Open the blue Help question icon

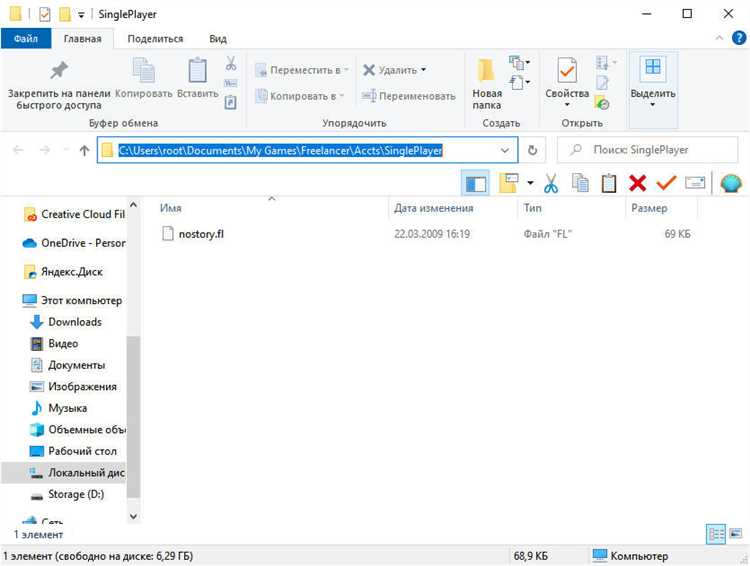pyautogui.click(x=739, y=38)
